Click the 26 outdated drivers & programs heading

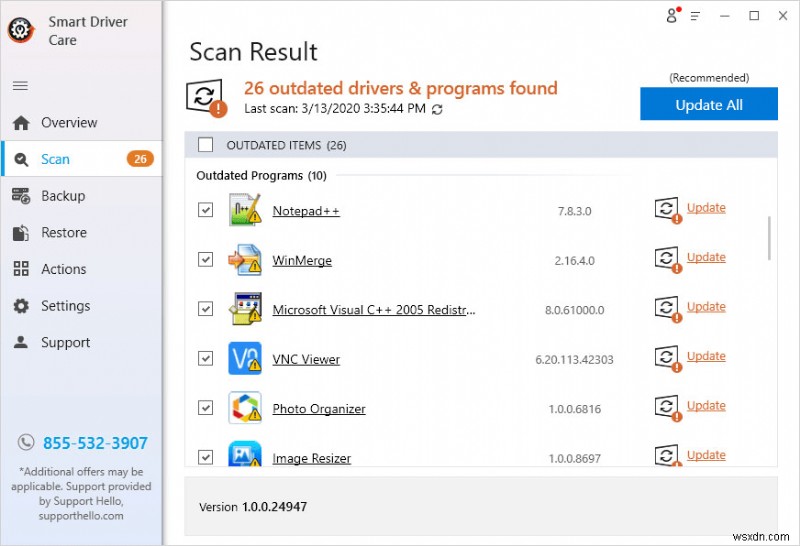coord(401,89)
